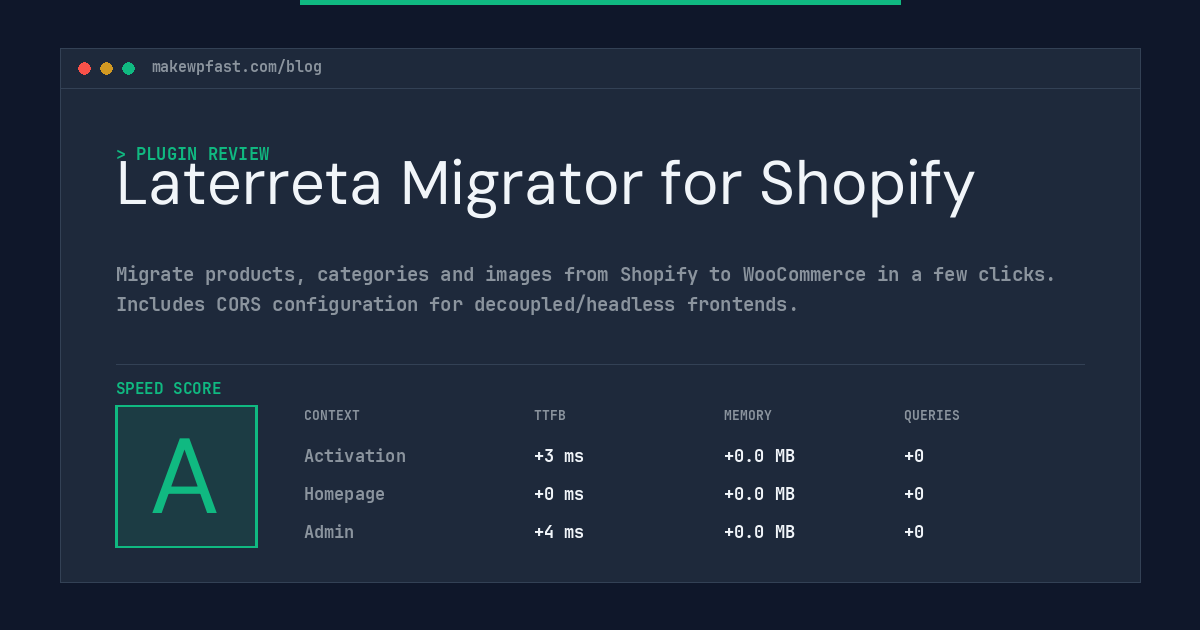Click Homepage TTFB value '+0 ms'
Viewport: 1200px width, 630px height.
pos(559,494)
